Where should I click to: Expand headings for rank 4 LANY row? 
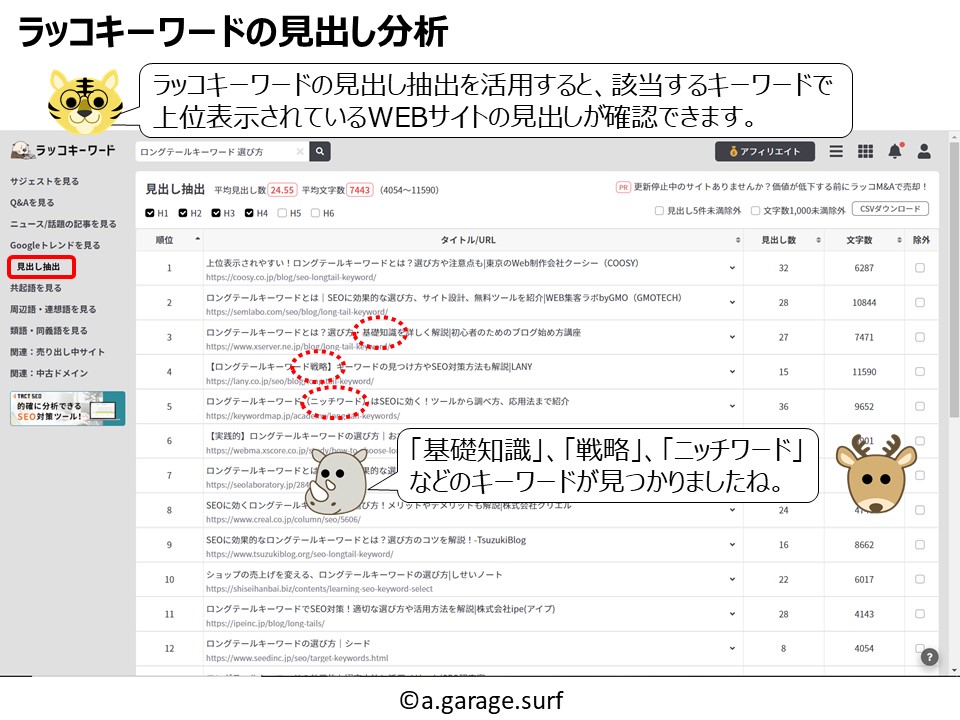732,372
